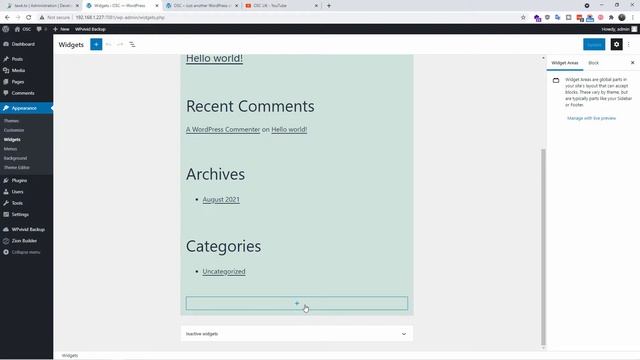Image resolution: width=640 pixels, height=360 pixels.
Task: Click the Undo arrow in Widgets toolbar
Action: (109, 44)
